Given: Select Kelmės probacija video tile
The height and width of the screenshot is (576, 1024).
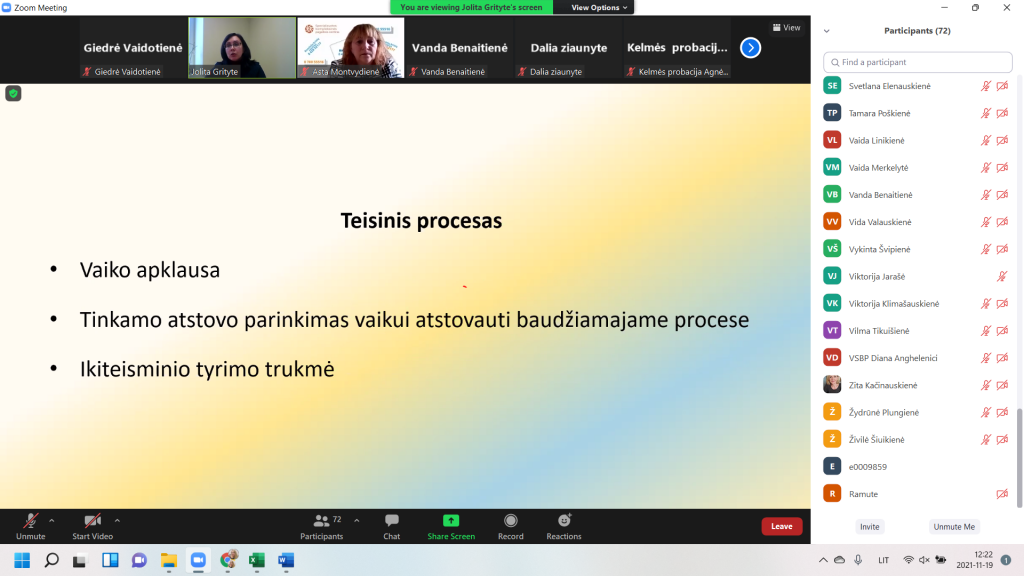Looking at the screenshot, I should pos(677,48).
